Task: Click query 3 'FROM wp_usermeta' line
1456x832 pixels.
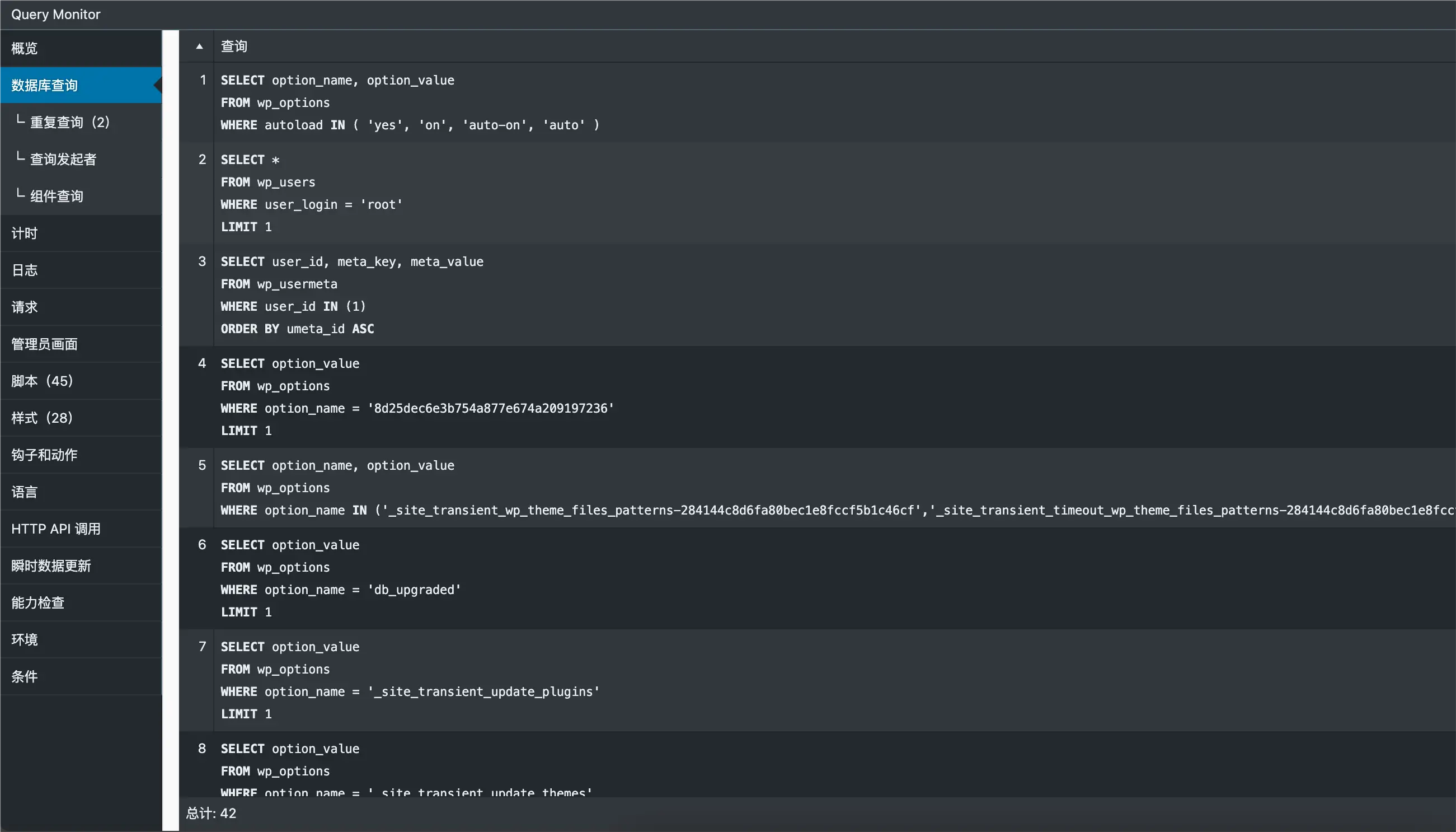Action: pyautogui.click(x=279, y=284)
